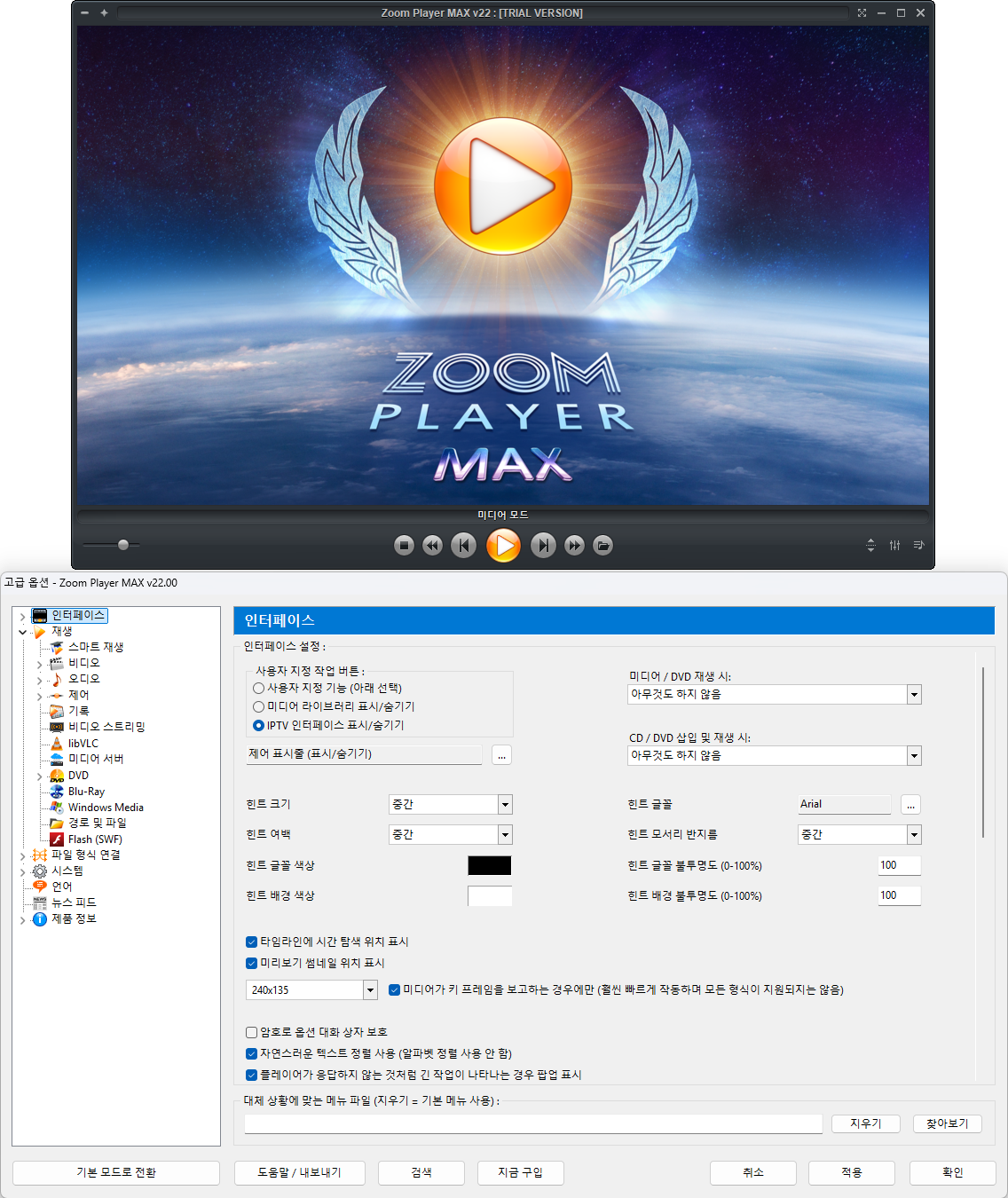Click the fast forward button in player
The width and height of the screenshot is (1008, 1198).
pos(575,546)
